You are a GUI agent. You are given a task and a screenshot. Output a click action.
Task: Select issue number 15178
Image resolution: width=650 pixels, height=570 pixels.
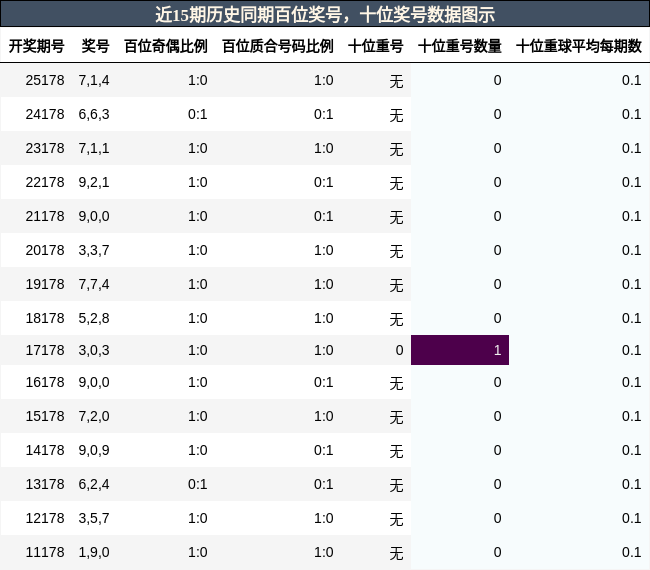click(x=45, y=416)
